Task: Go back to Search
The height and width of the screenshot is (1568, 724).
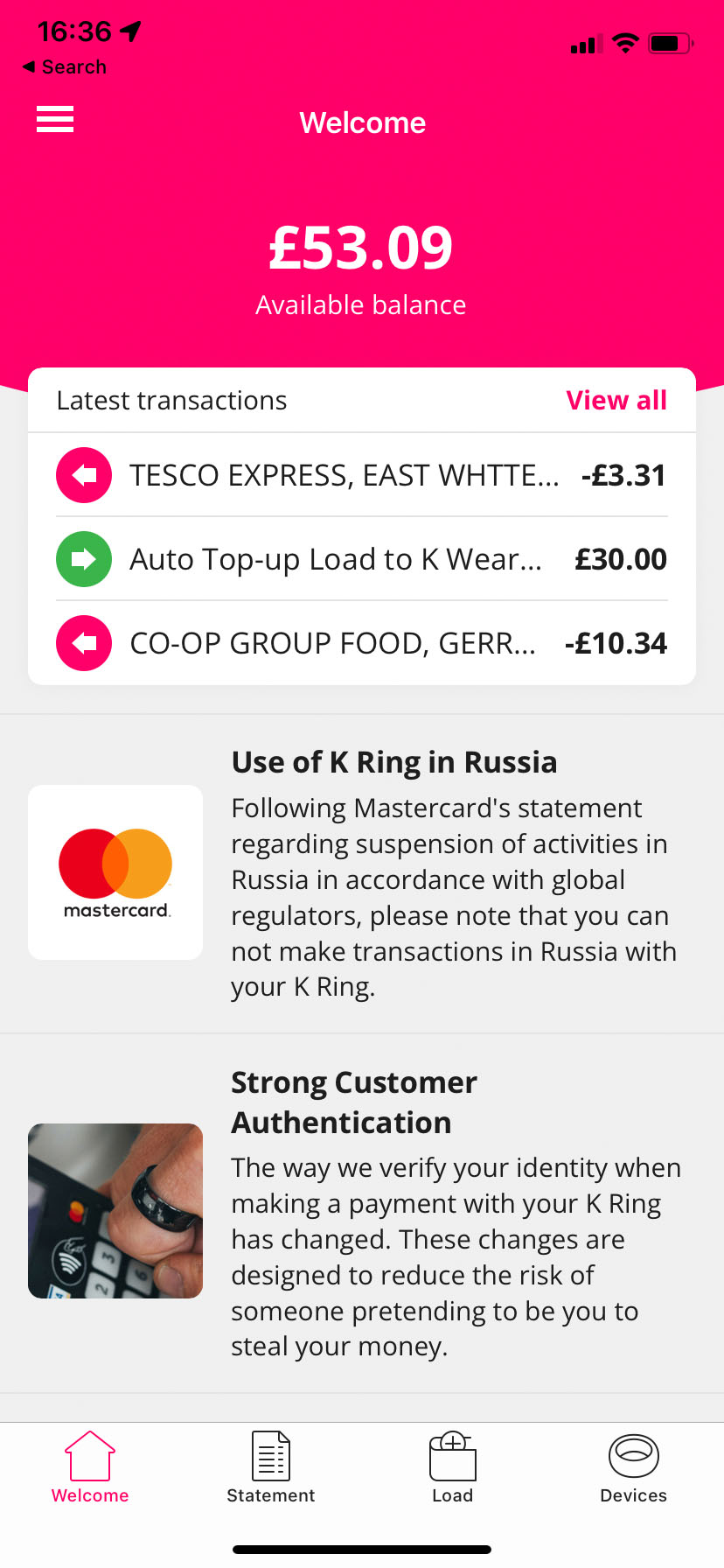Action: click(65, 67)
